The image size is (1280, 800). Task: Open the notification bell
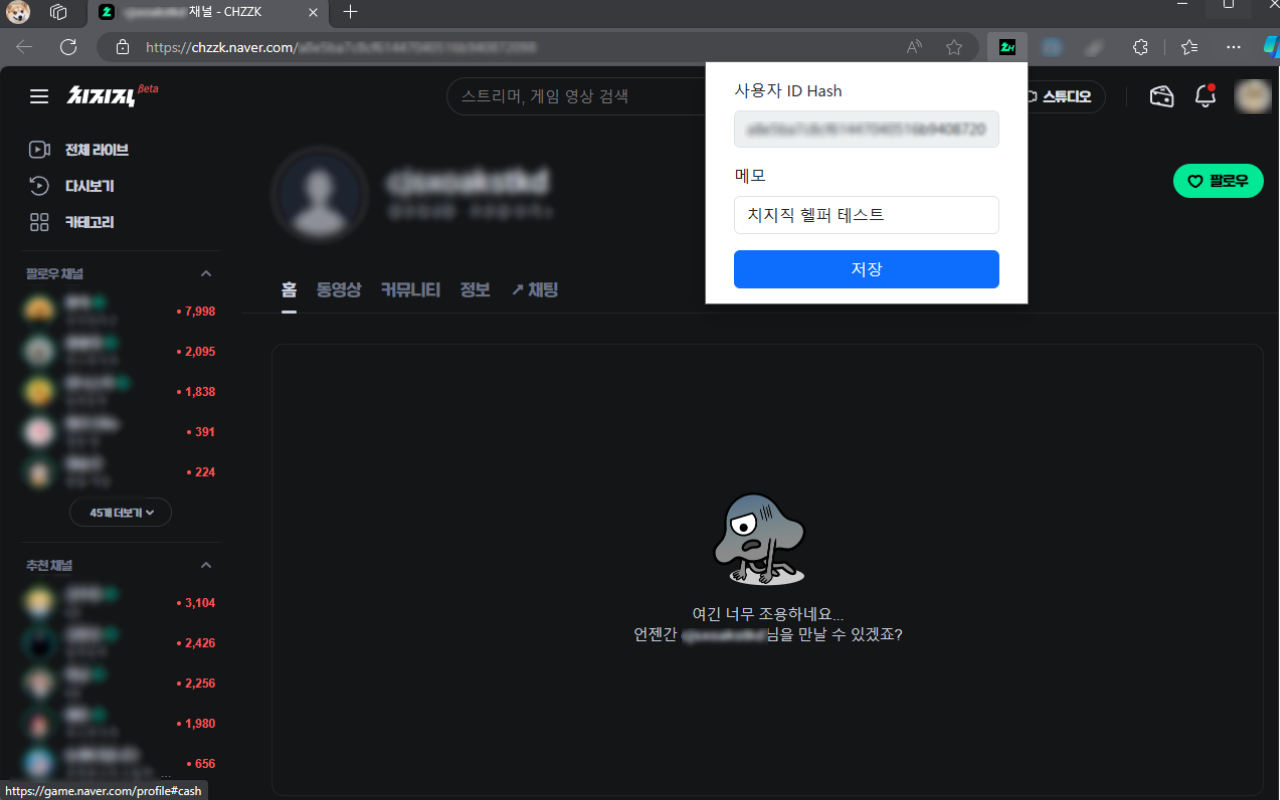coord(1205,96)
